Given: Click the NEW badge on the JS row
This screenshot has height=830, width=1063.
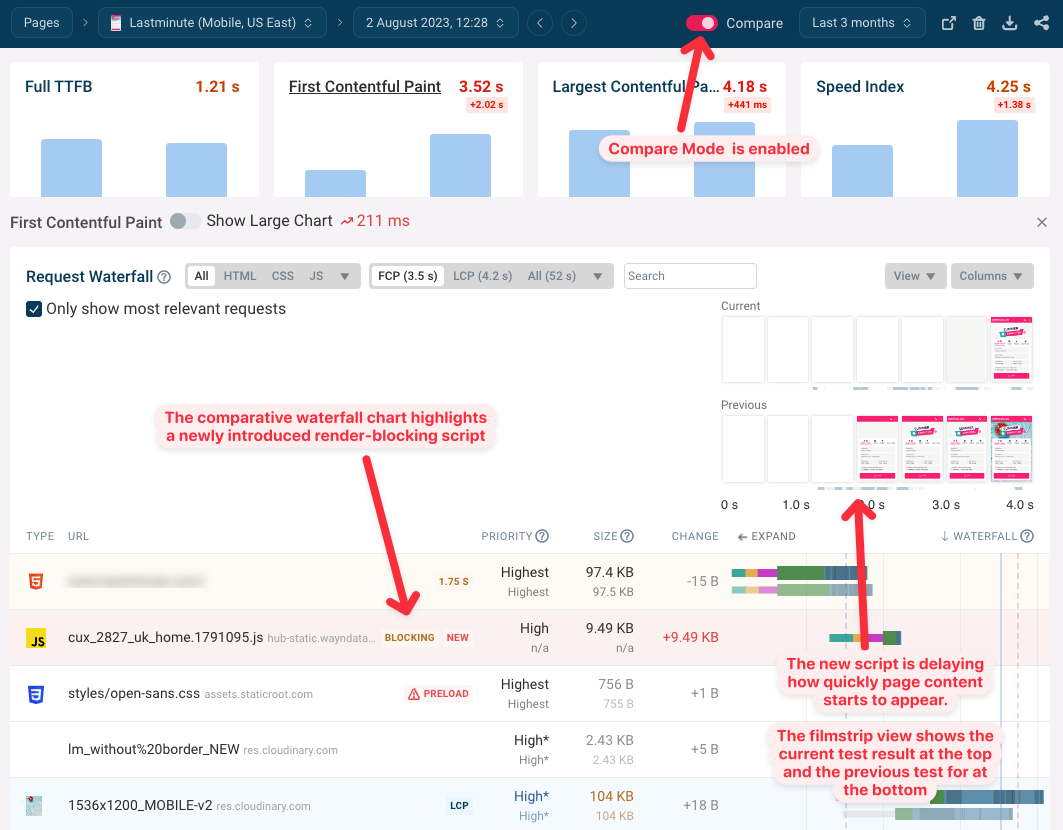Looking at the screenshot, I should pyautogui.click(x=458, y=637).
